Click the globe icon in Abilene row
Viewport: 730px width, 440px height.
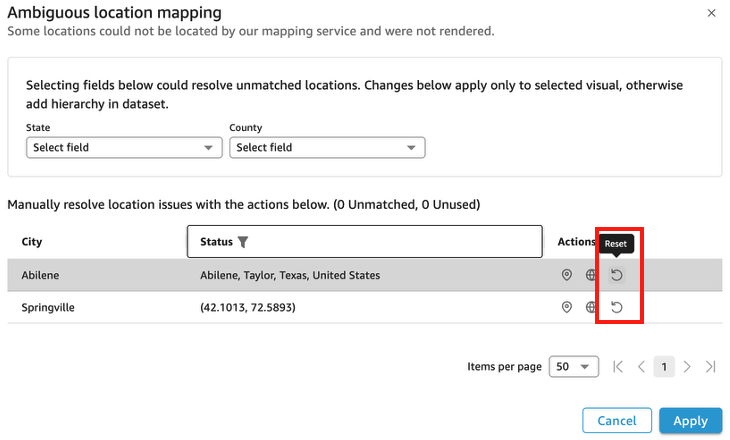pyautogui.click(x=591, y=276)
